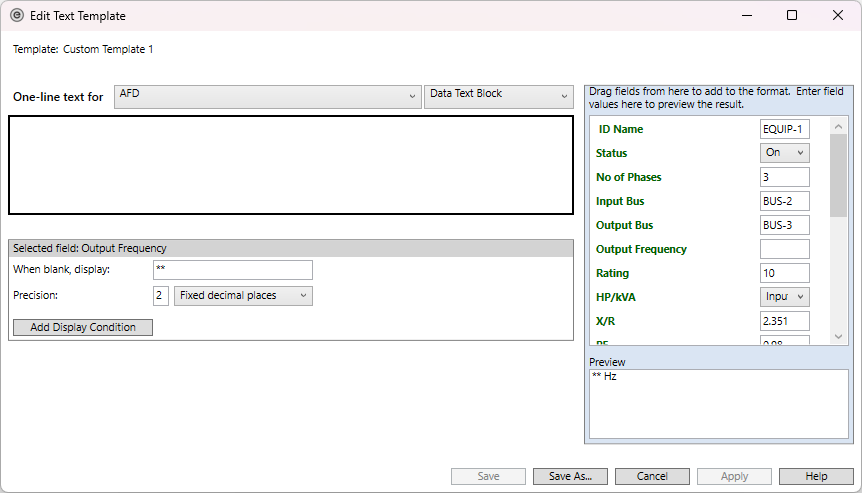This screenshot has width=862, height=493.
Task: Edit the X/R value 2.351
Action: (784, 321)
